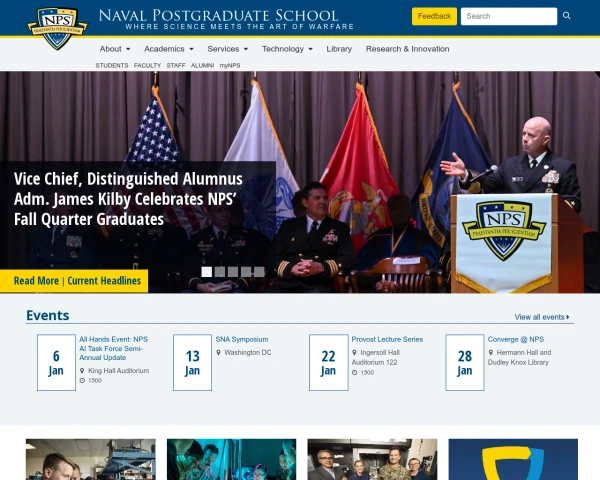
Task: Expand the Academics dropdown menu
Action: (x=169, y=49)
